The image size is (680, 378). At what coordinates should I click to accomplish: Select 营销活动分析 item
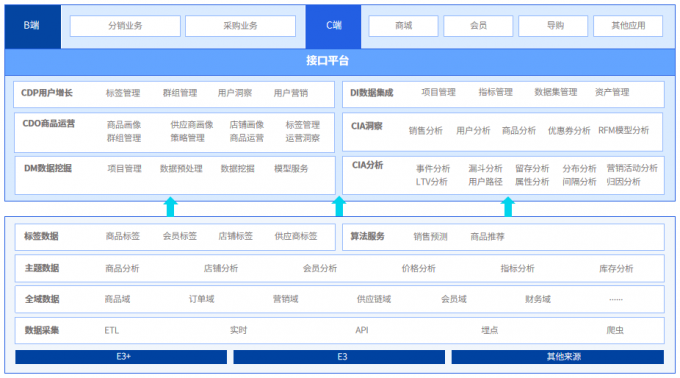632,168
